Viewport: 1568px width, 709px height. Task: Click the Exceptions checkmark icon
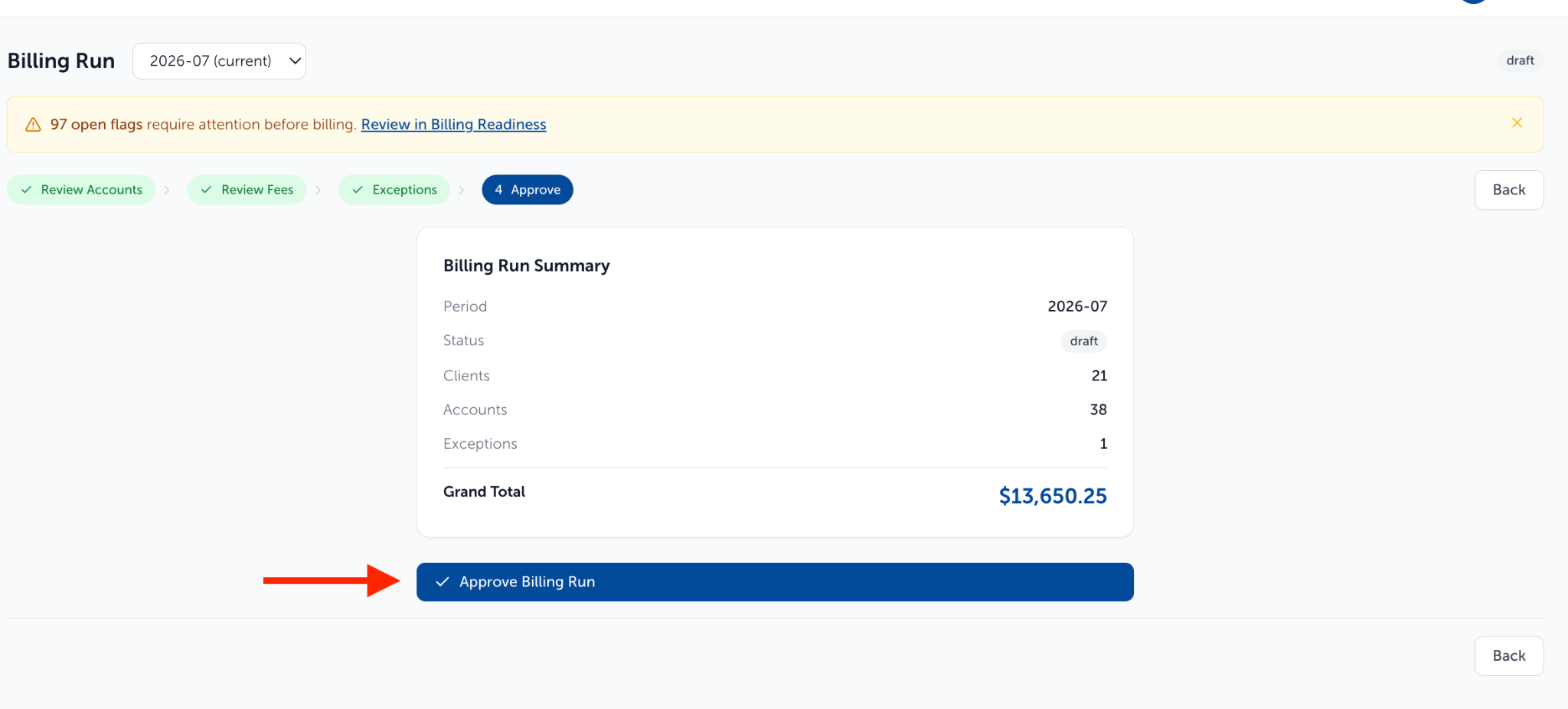point(358,190)
